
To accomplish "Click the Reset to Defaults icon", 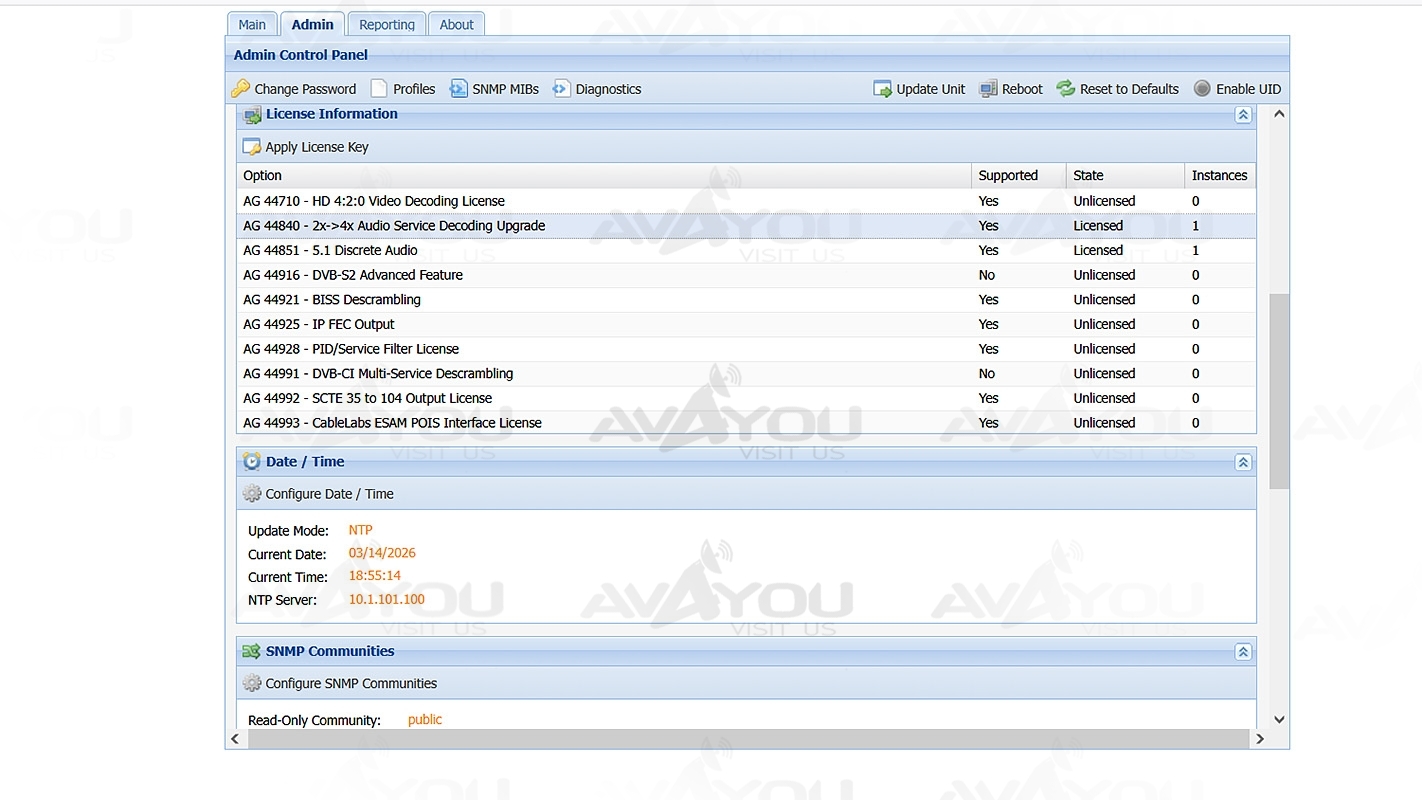I will [x=1066, y=89].
